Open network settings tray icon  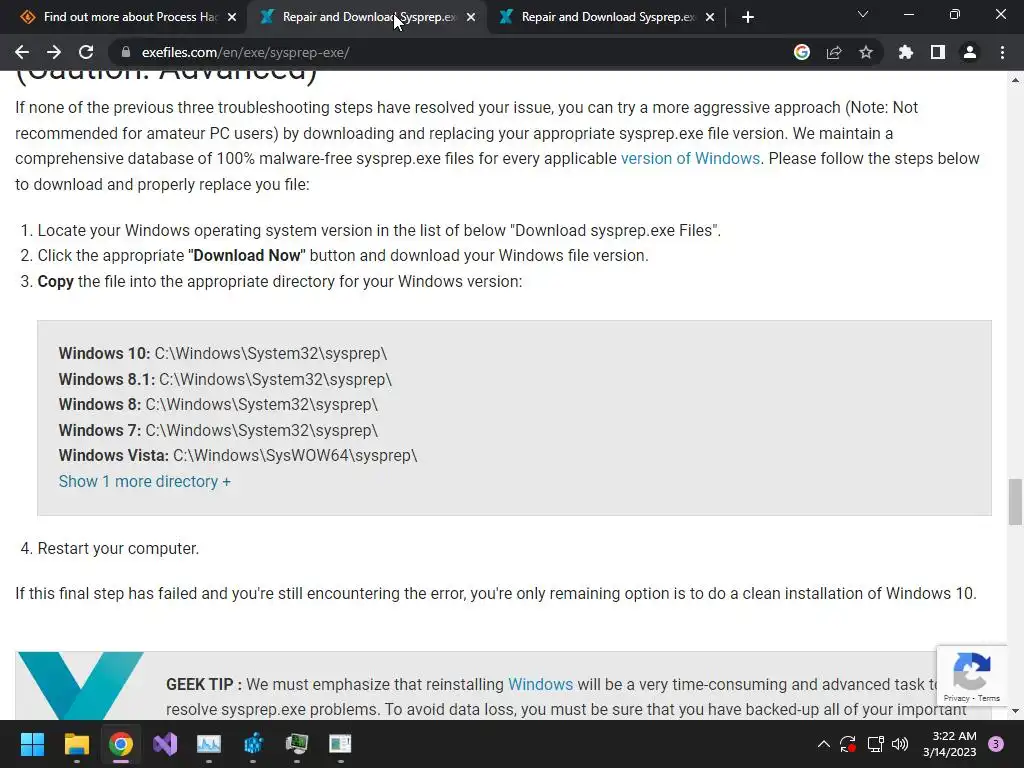[875, 744]
